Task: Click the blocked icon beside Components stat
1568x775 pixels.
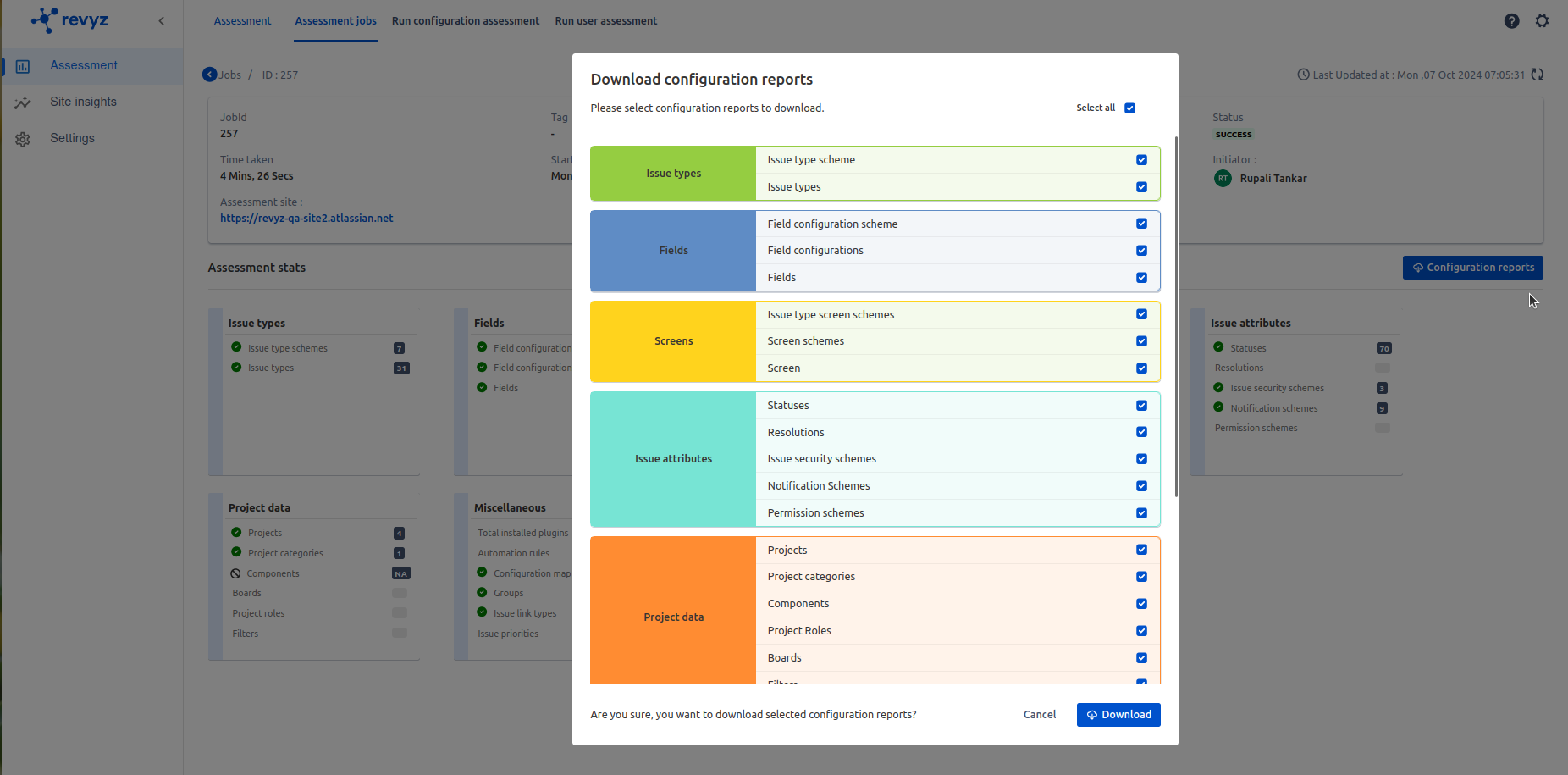Action: pos(235,573)
